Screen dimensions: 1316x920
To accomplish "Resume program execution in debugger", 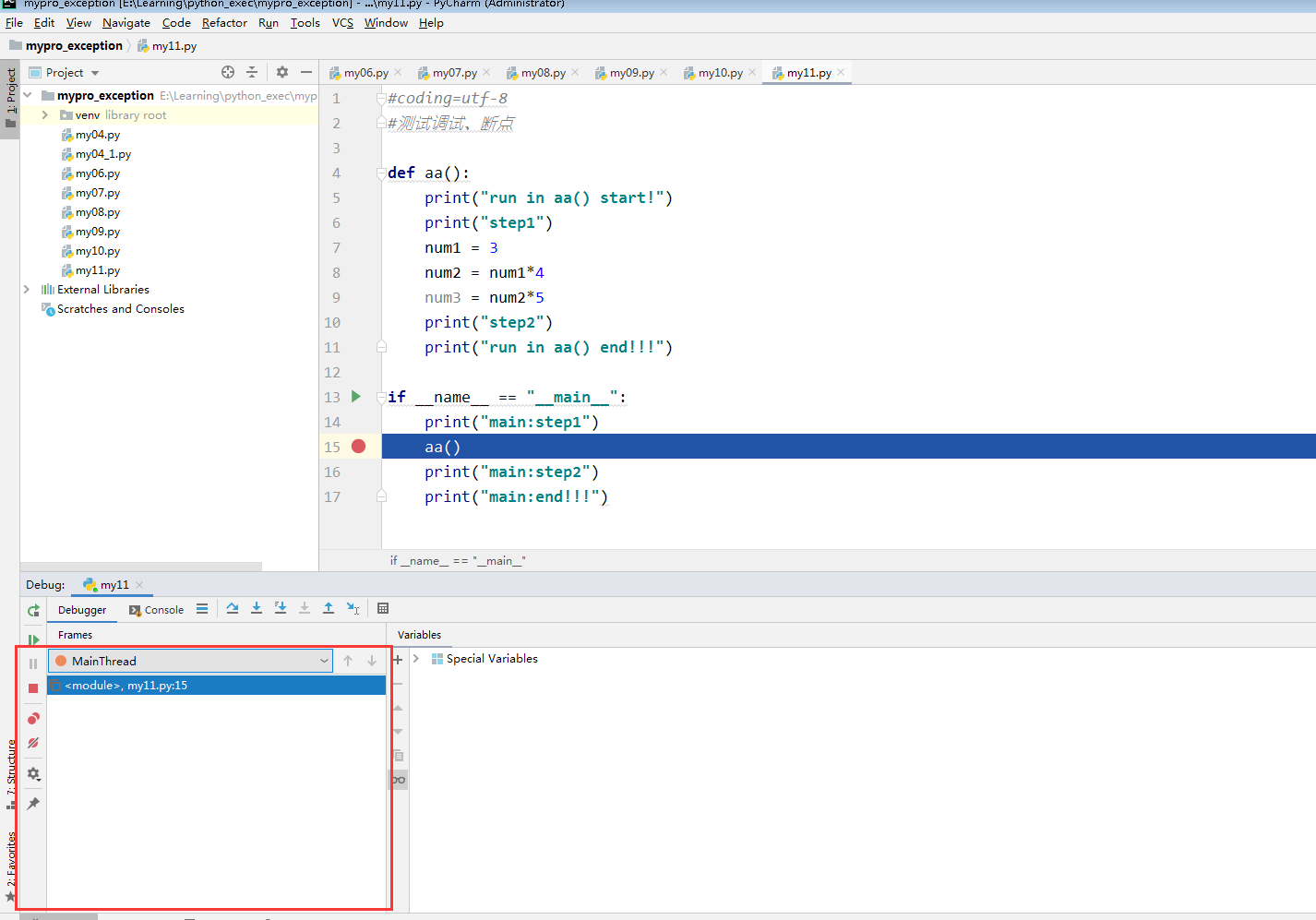I will tap(33, 639).
